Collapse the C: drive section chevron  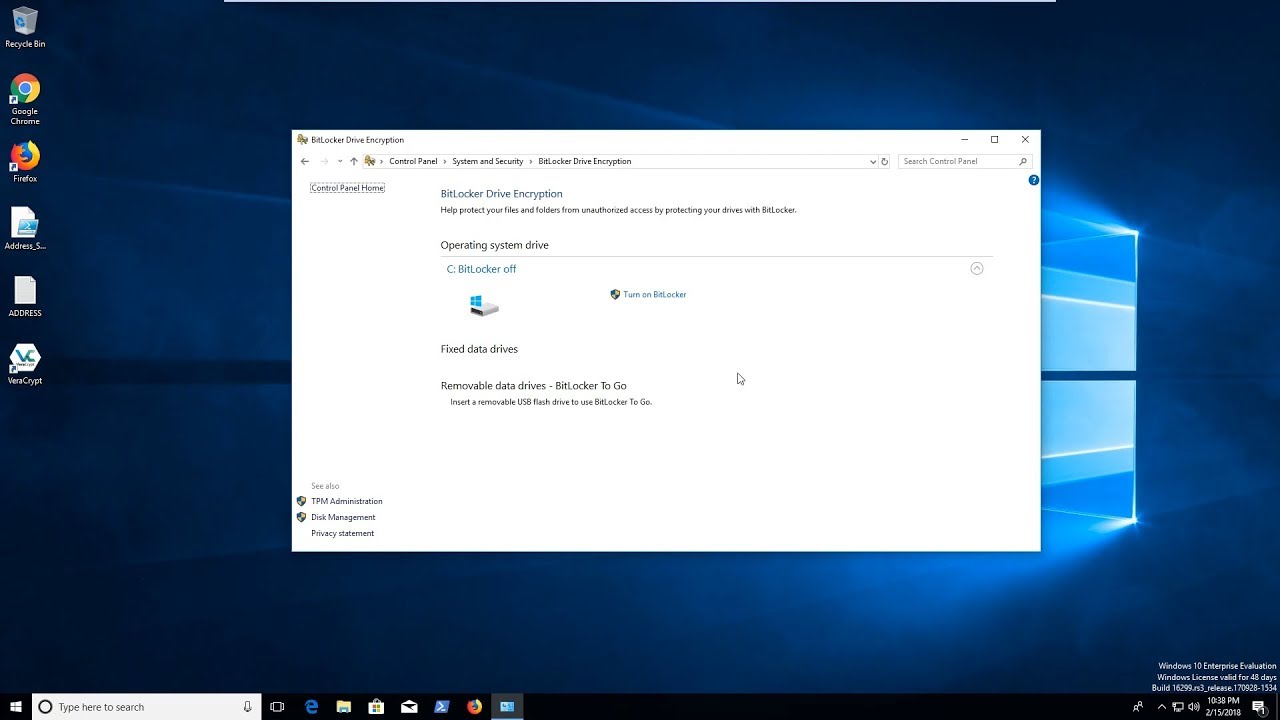[977, 268]
